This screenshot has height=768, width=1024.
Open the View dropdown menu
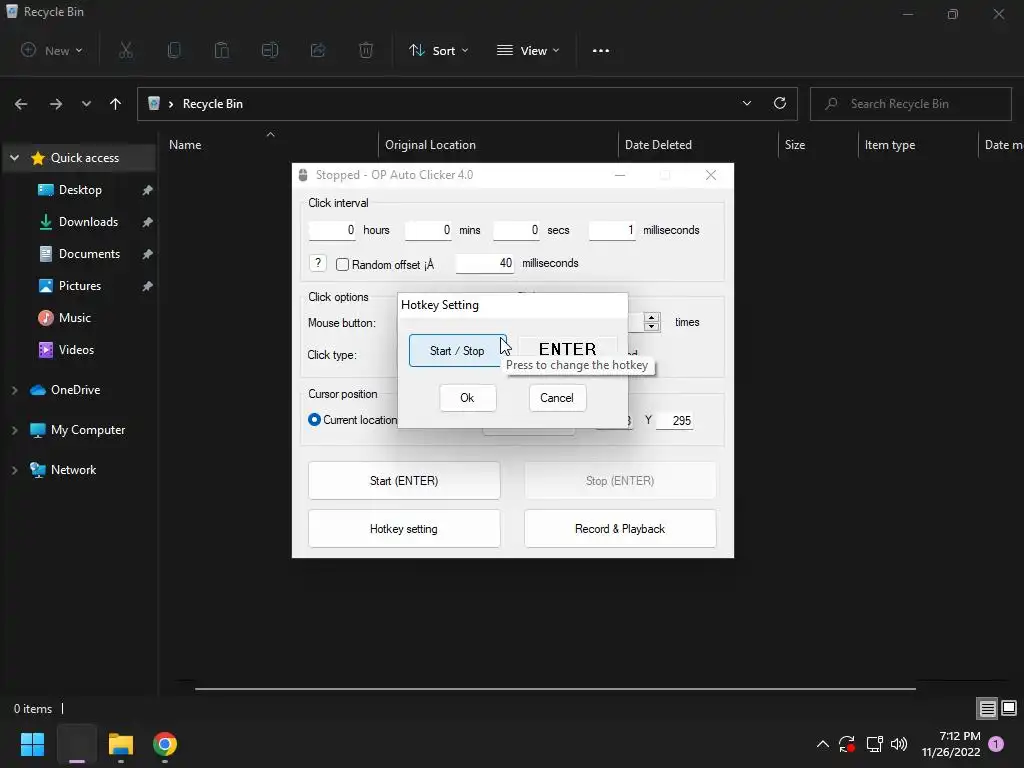click(x=528, y=50)
